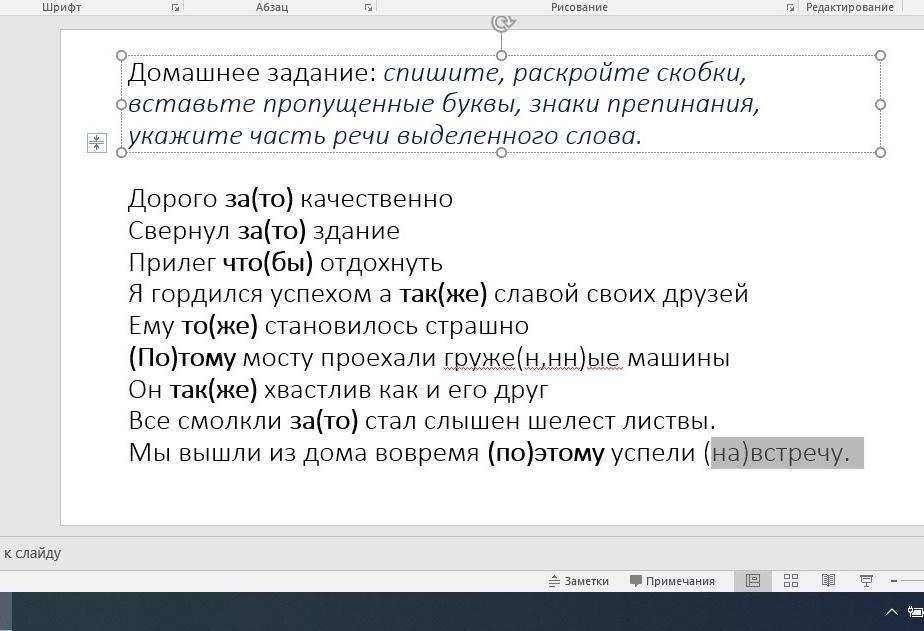Click the line 'Все смолкли за(то) стал слышен шелест листвы.'
Image resolution: width=924 pixels, height=631 pixels.
coord(422,421)
